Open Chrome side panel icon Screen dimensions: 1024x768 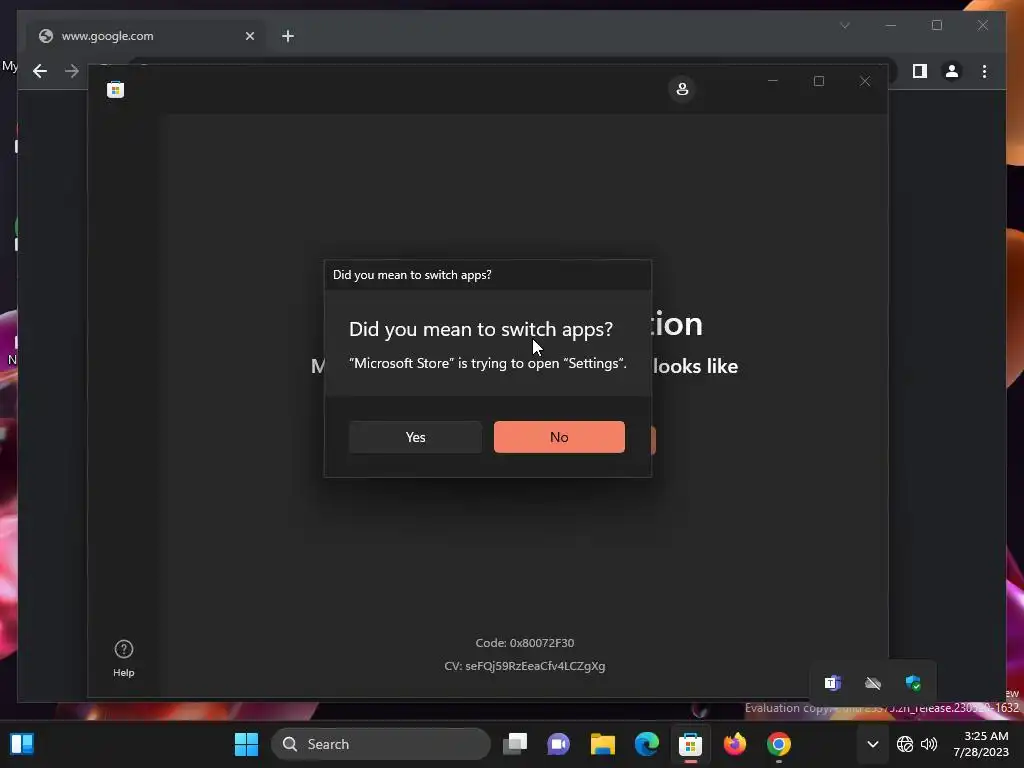pos(920,71)
